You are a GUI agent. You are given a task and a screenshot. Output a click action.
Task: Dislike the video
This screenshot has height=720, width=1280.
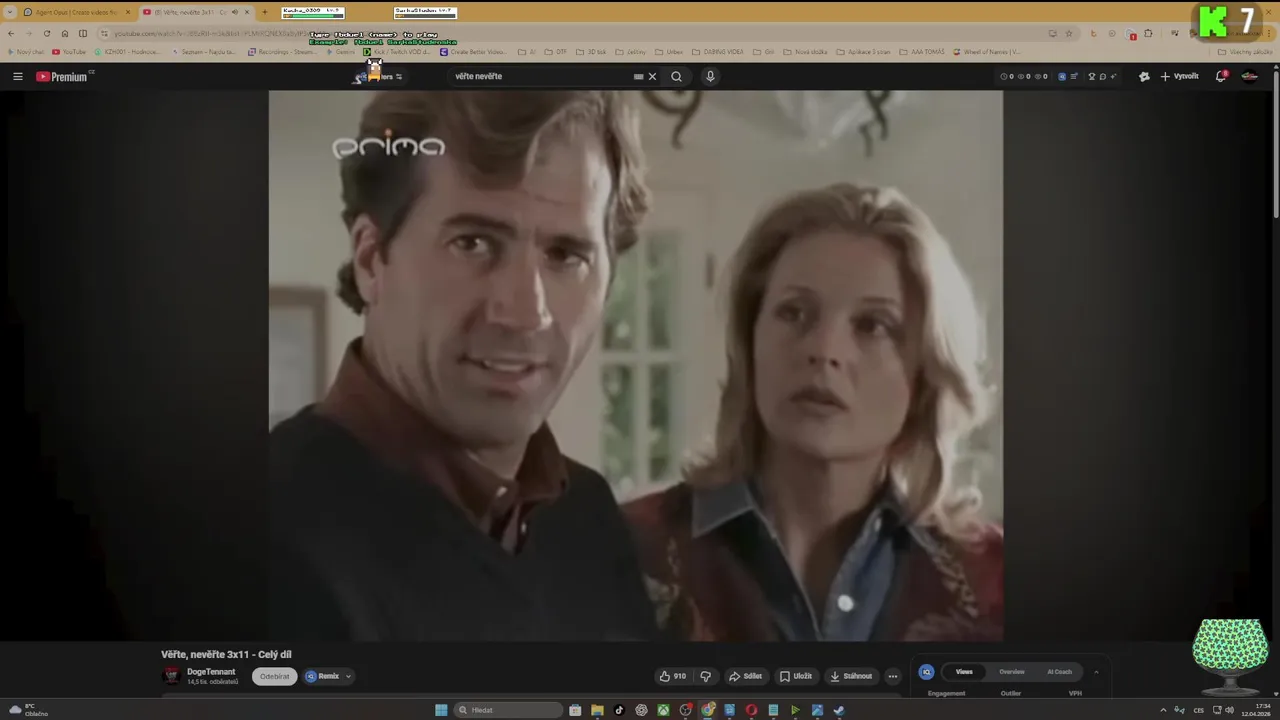coord(705,676)
